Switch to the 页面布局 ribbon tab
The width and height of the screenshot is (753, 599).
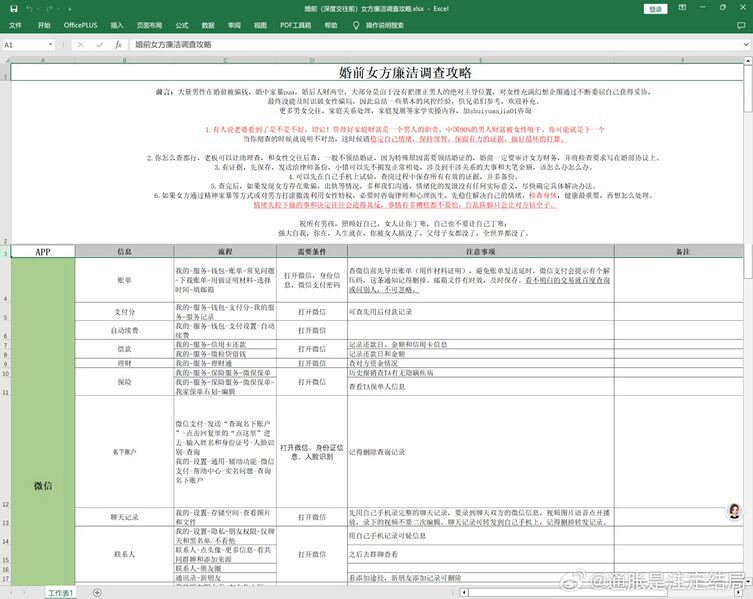tap(149, 25)
